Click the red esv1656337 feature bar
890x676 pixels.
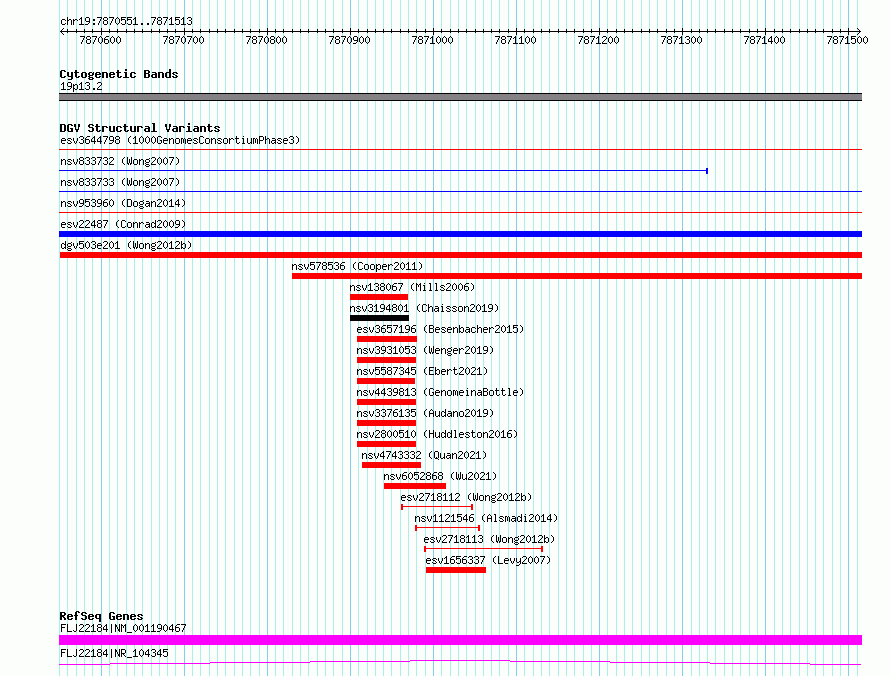click(x=456, y=570)
